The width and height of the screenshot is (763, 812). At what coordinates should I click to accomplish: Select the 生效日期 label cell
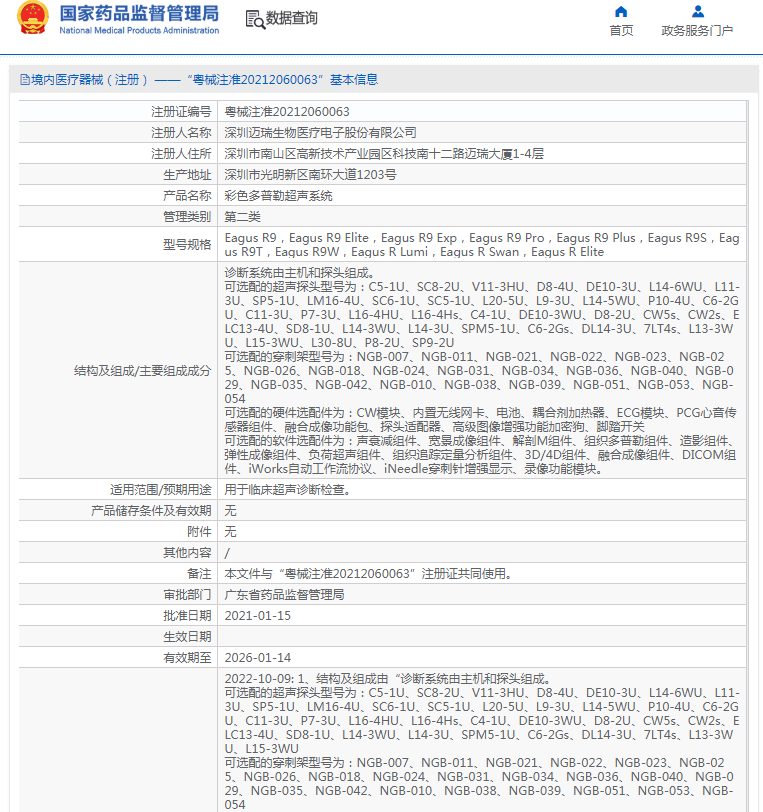coord(118,636)
